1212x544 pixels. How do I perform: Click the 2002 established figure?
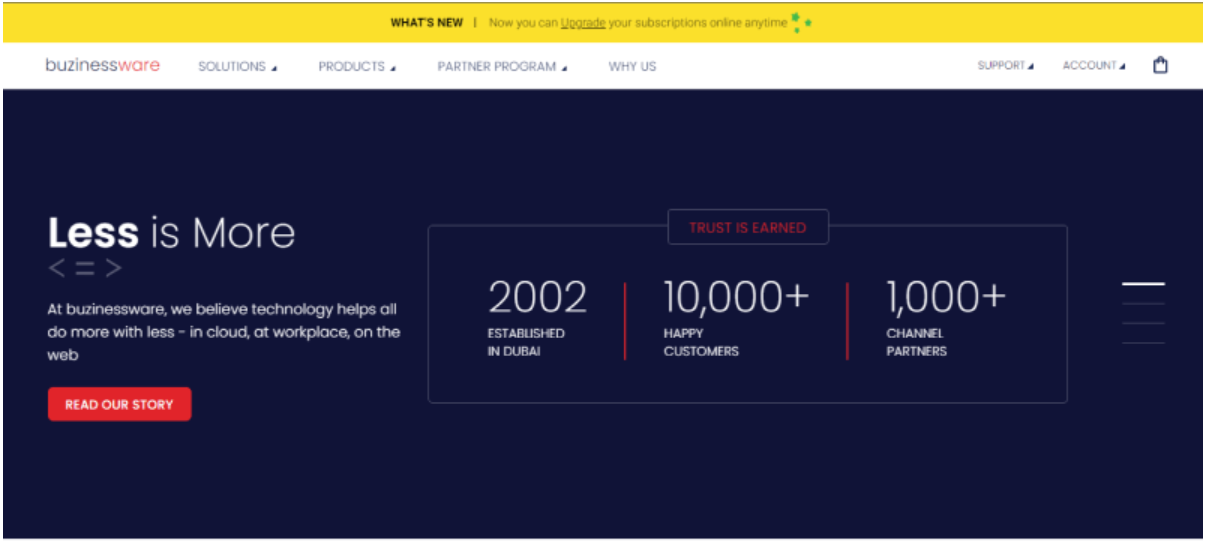pos(538,297)
